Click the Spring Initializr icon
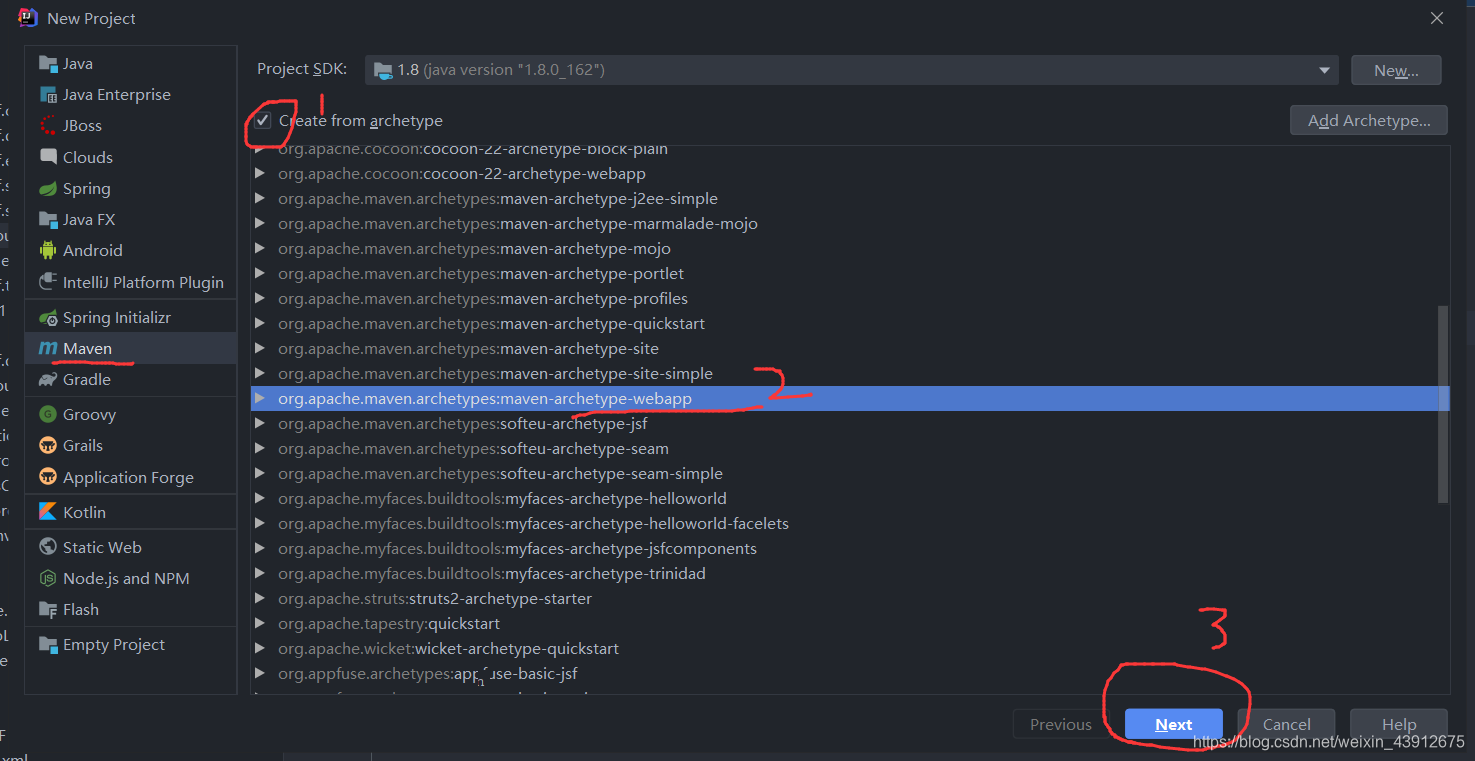This screenshot has height=761, width=1475. pos(48,317)
